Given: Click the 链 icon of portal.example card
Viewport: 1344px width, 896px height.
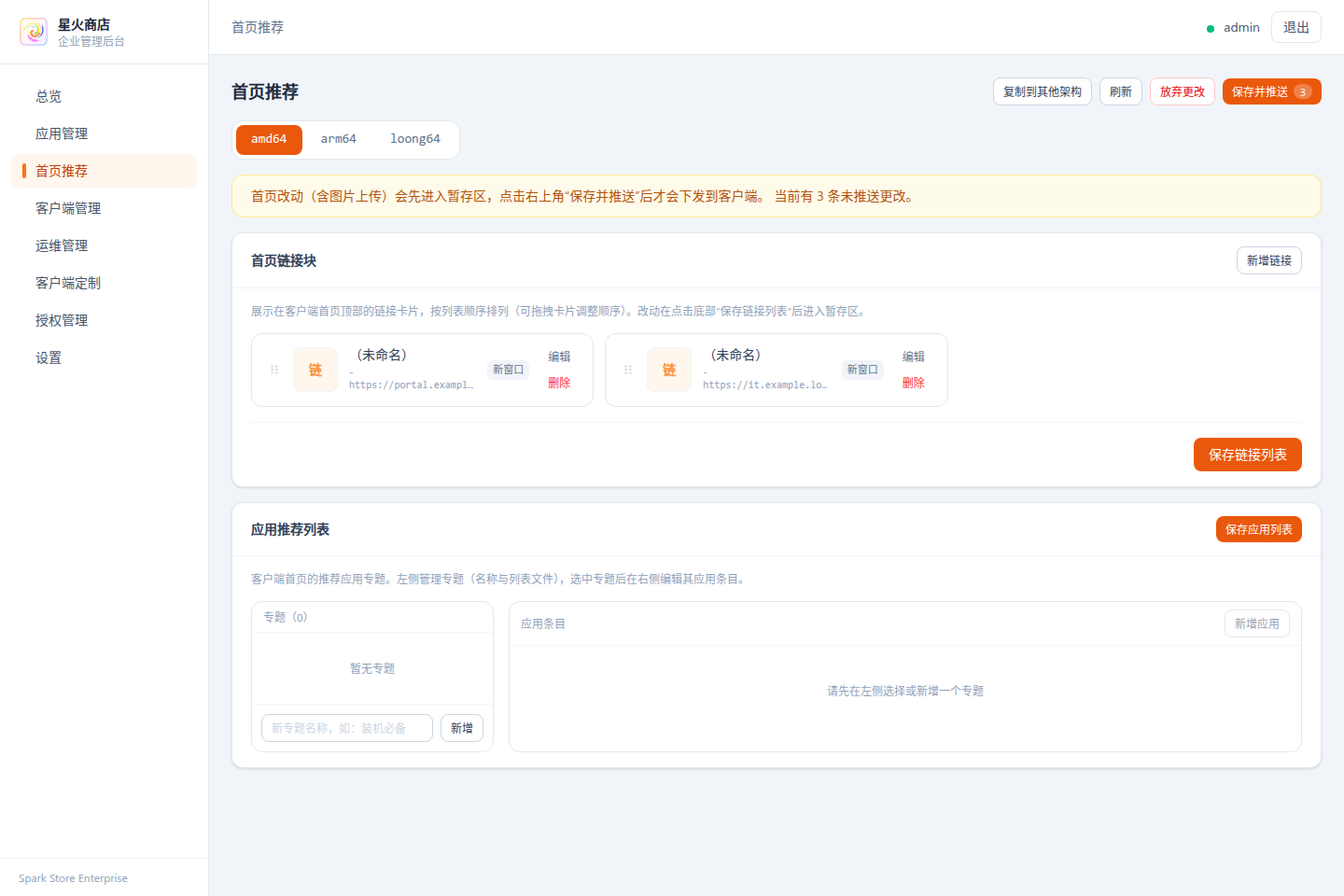Looking at the screenshot, I should tap(315, 370).
